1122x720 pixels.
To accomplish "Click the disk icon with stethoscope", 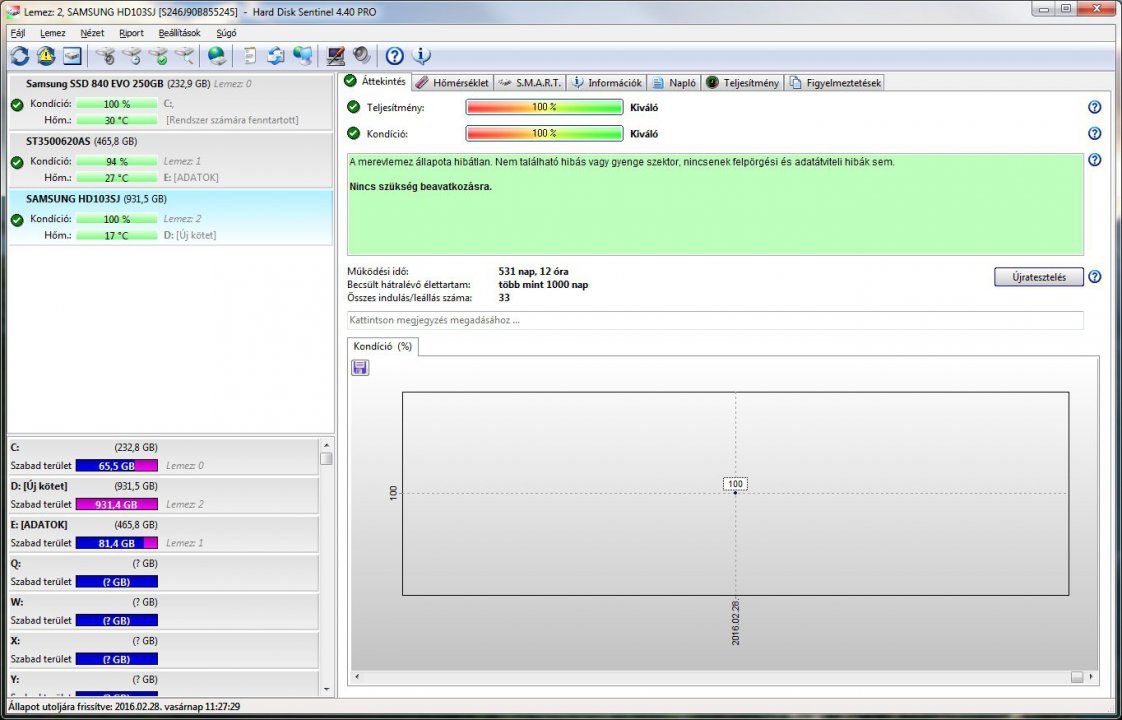I will pos(105,56).
